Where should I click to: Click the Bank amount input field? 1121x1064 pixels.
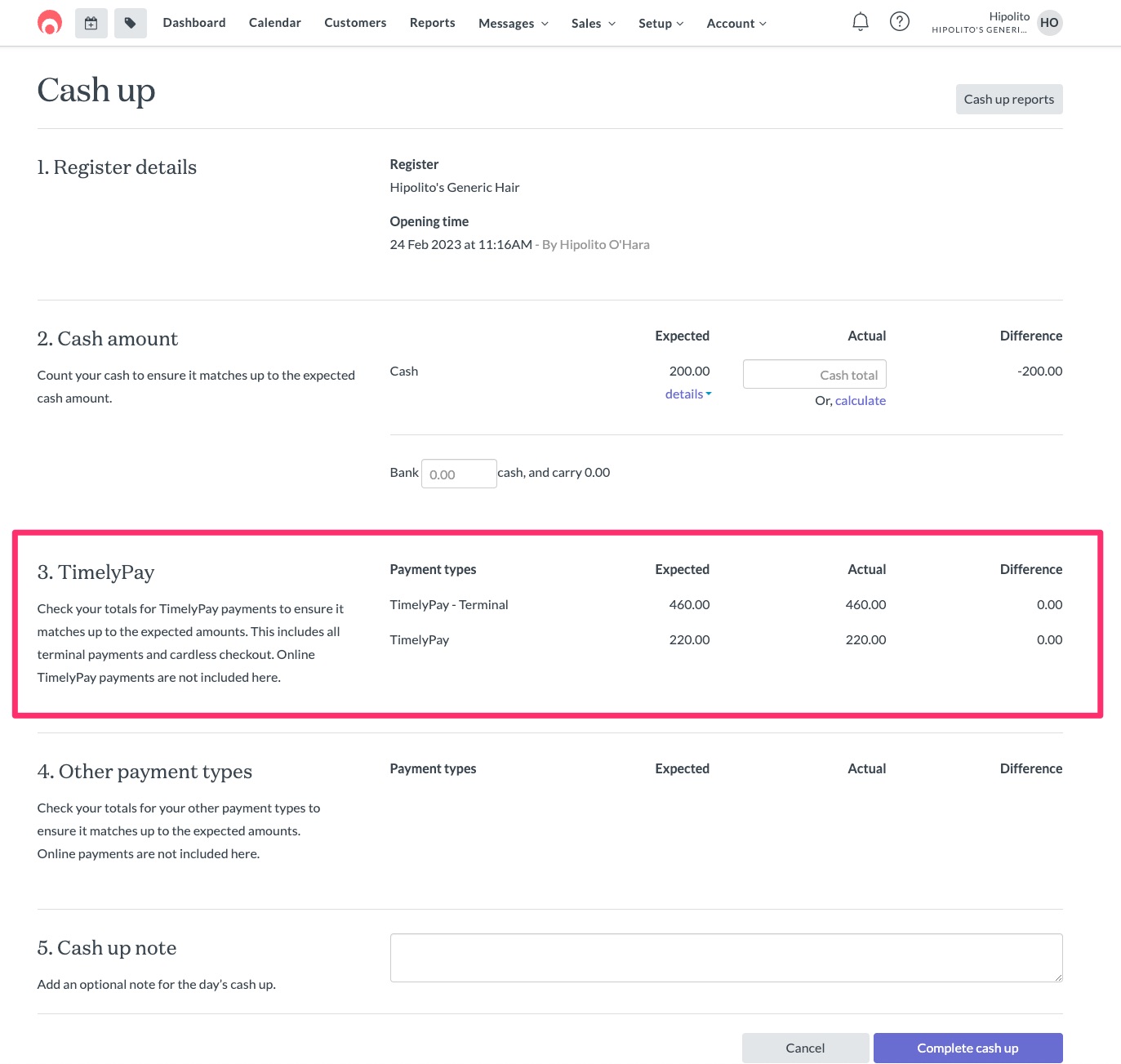459,474
